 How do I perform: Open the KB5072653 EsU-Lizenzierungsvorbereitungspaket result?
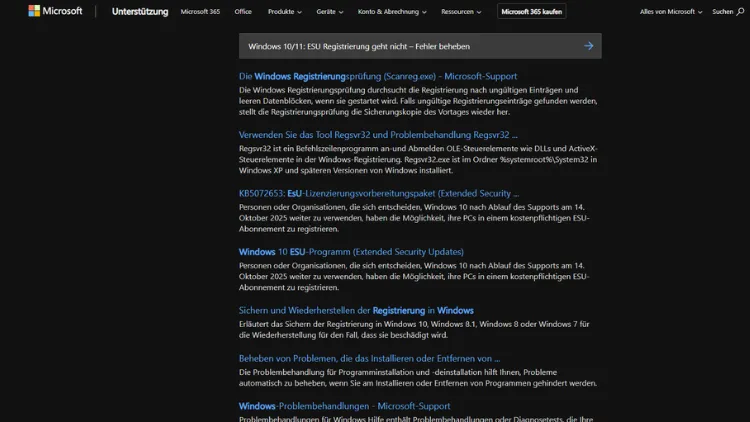[x=379, y=193]
